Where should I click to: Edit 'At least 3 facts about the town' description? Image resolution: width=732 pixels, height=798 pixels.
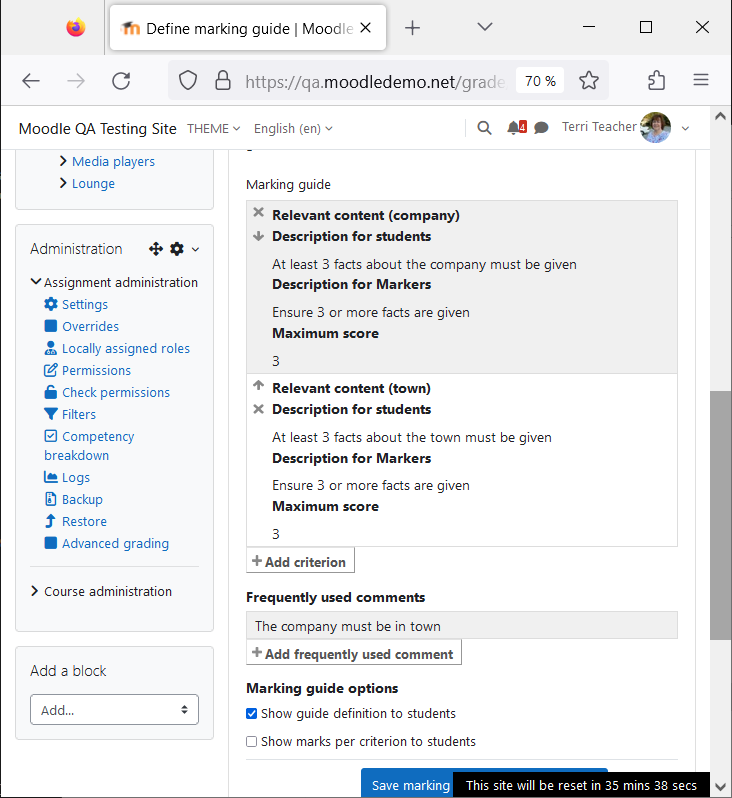pyautogui.click(x=412, y=437)
